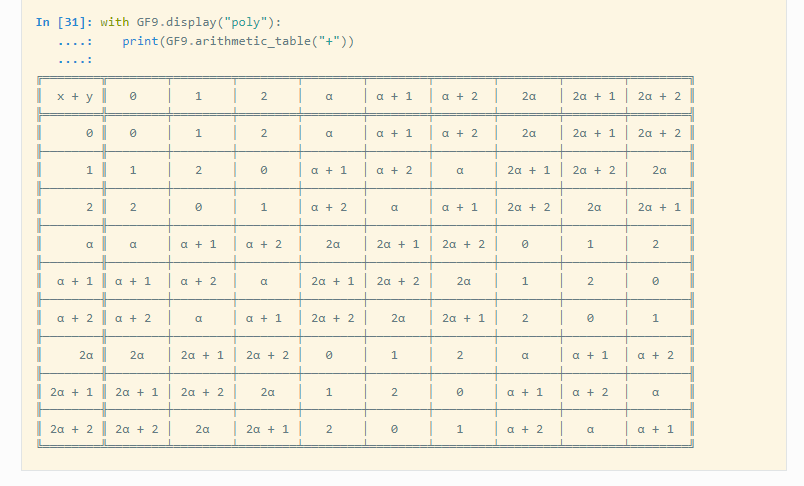
Task: Select the column header '2'
Action: (x=264, y=96)
